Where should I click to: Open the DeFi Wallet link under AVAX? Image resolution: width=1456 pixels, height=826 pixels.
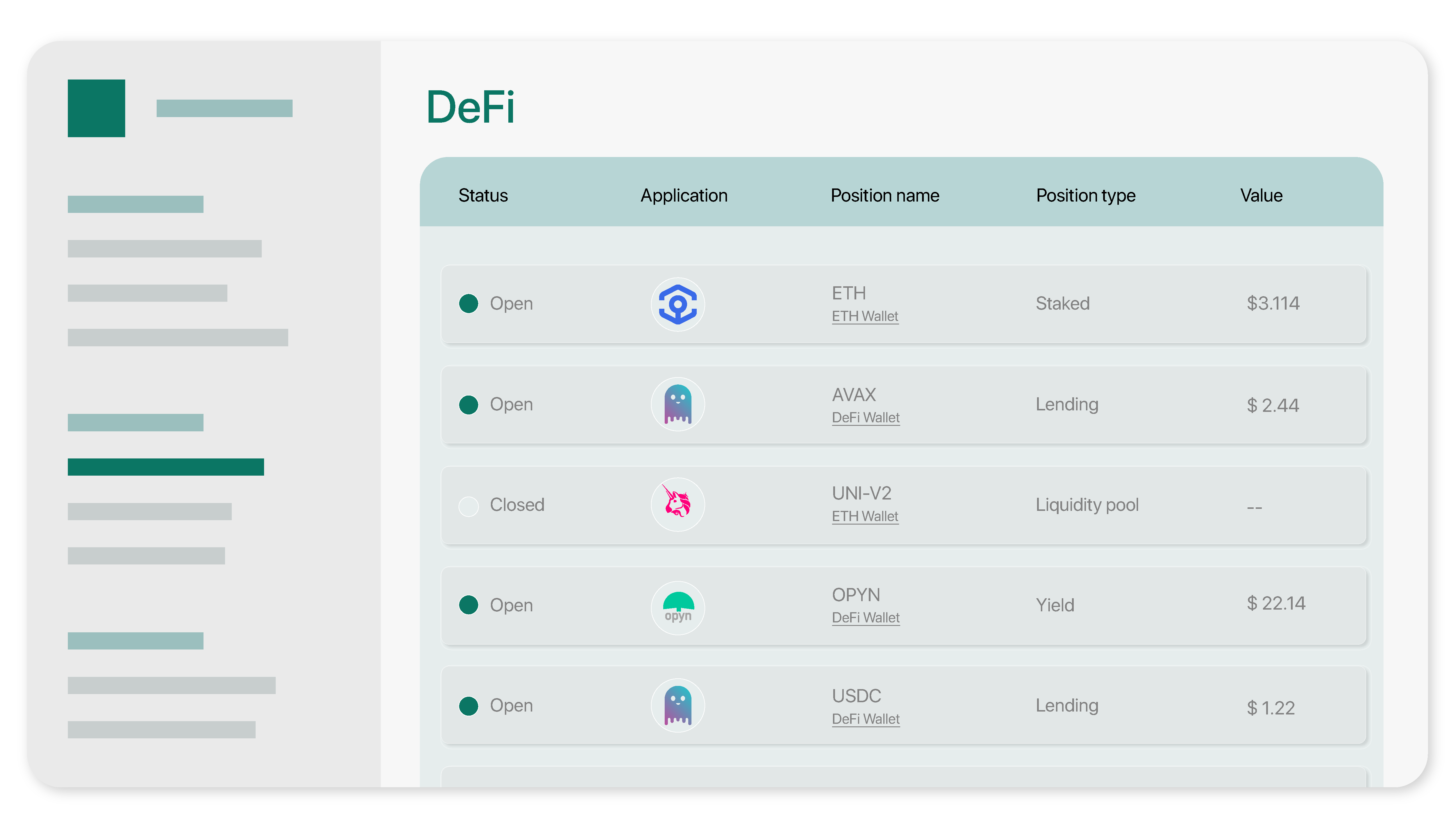pyautogui.click(x=866, y=417)
